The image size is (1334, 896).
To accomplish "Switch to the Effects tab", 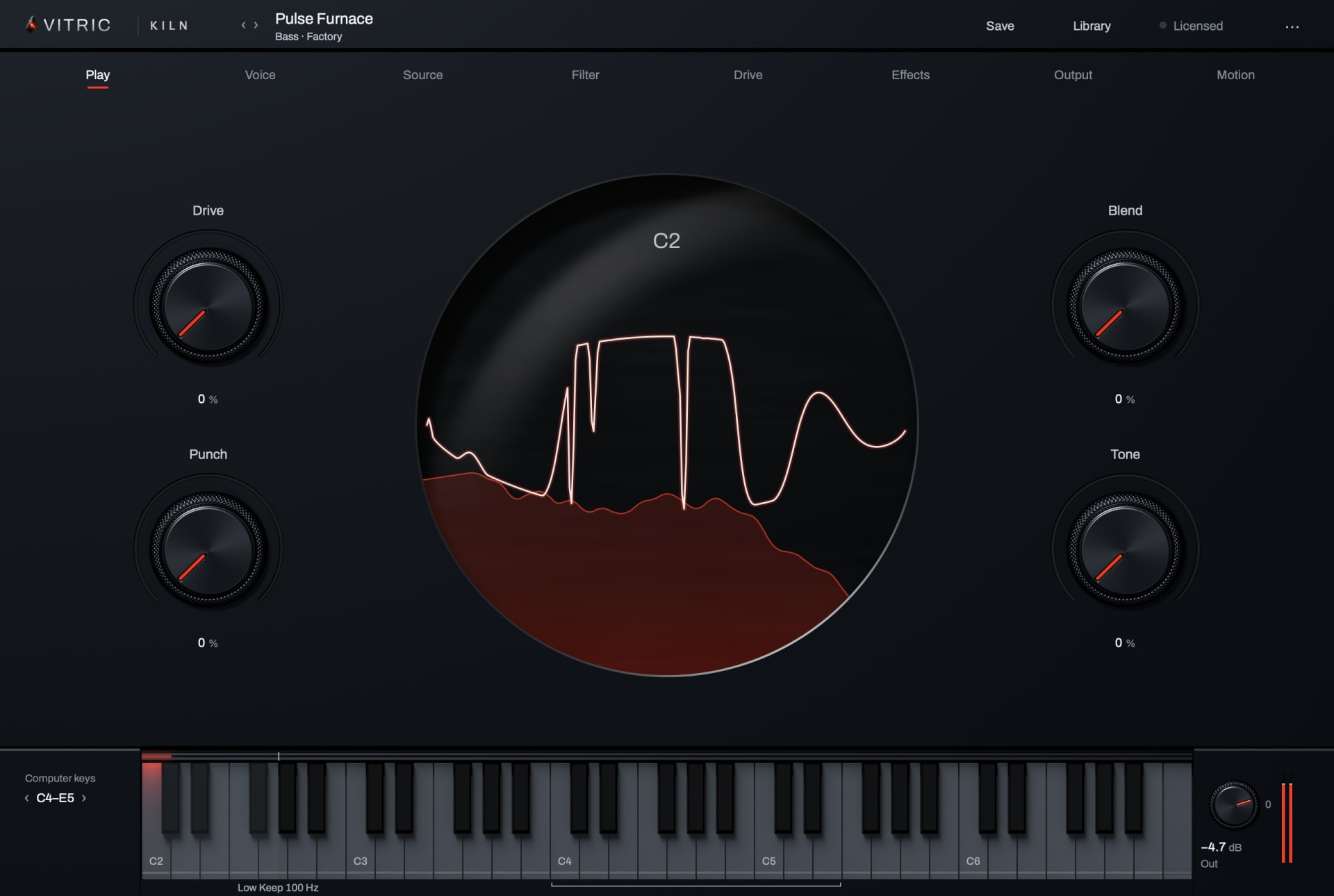I will 910,75.
